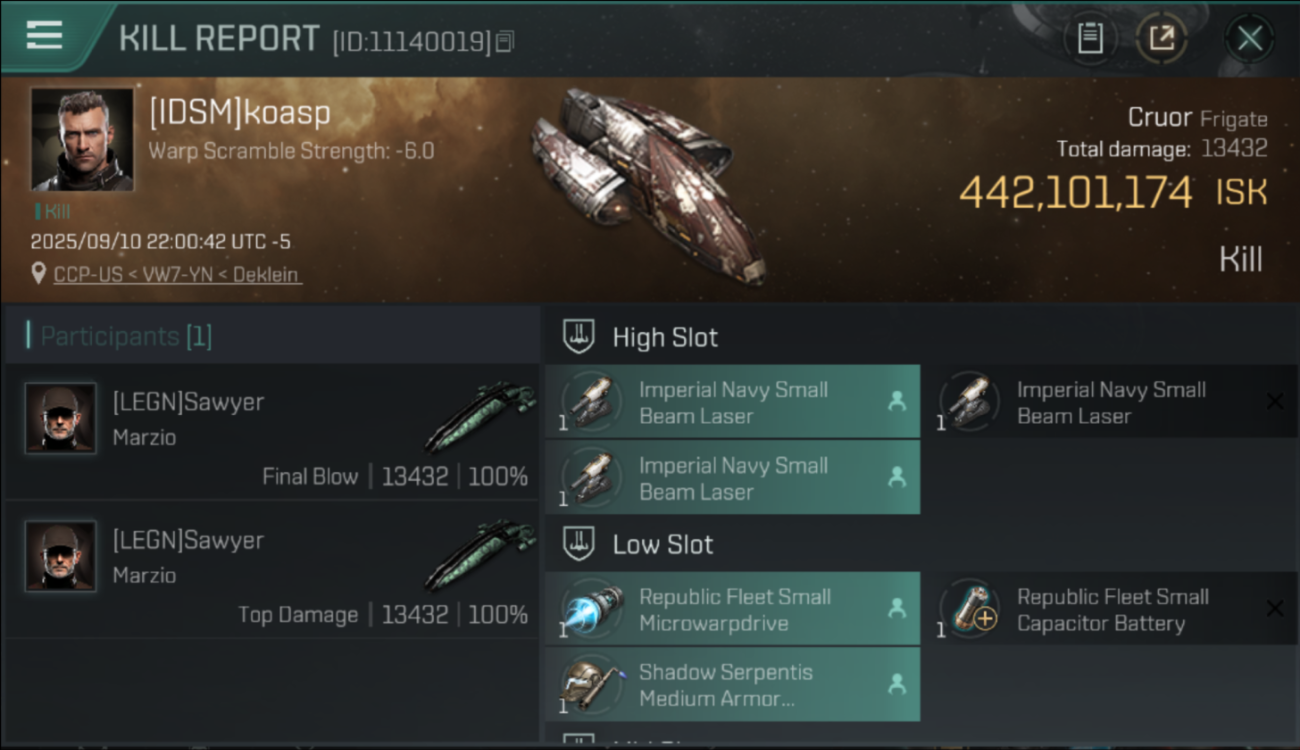Click the clipboard copy report icon

point(1089,39)
